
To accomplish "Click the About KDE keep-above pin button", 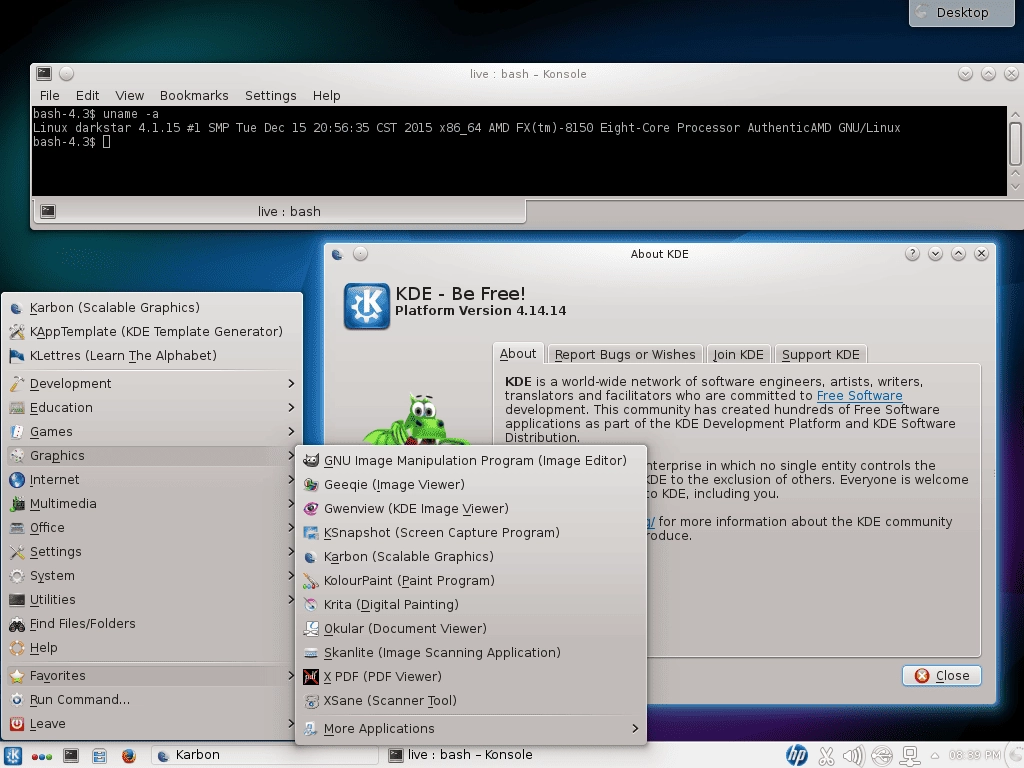I will click(x=360, y=254).
